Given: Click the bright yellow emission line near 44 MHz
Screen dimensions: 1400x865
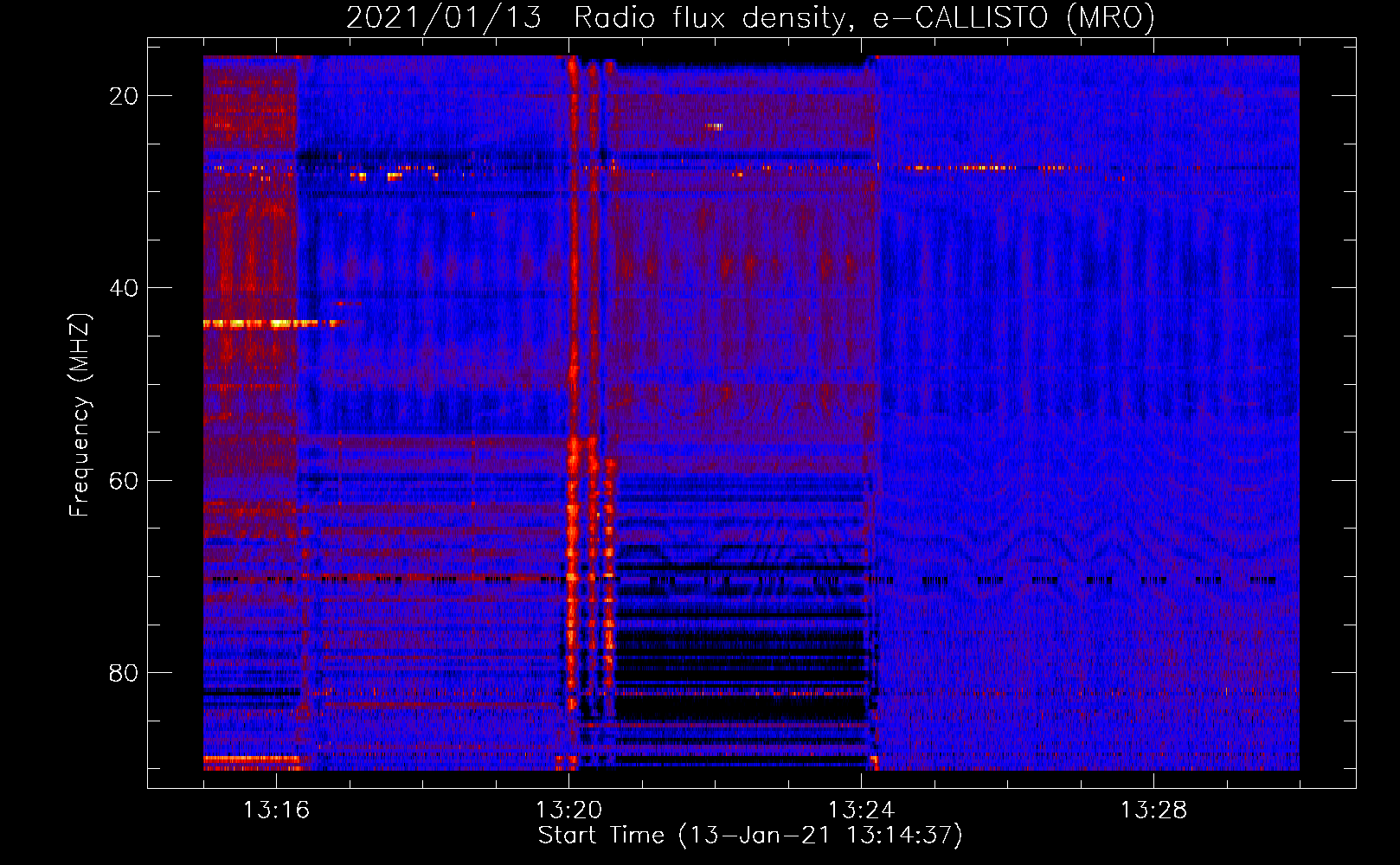Looking at the screenshot, I should pyautogui.click(x=273, y=324).
